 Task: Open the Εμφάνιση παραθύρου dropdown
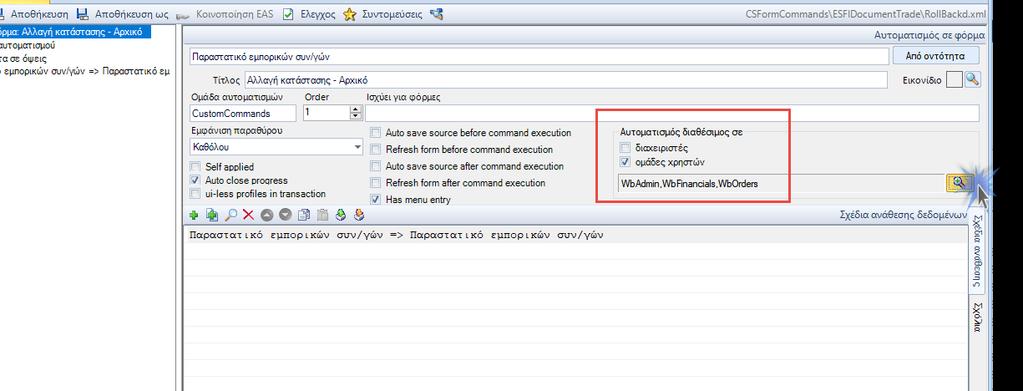point(357,148)
